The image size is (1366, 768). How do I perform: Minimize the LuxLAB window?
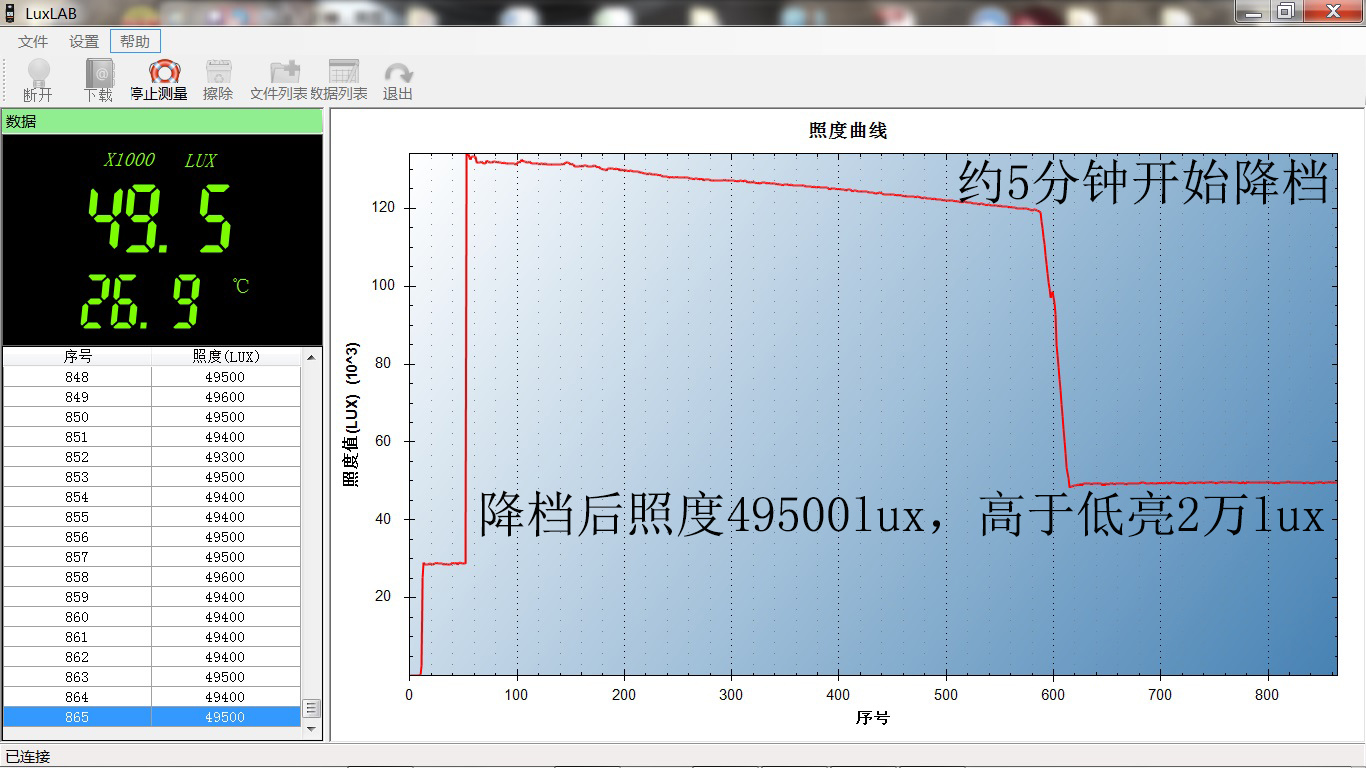click(x=1253, y=11)
